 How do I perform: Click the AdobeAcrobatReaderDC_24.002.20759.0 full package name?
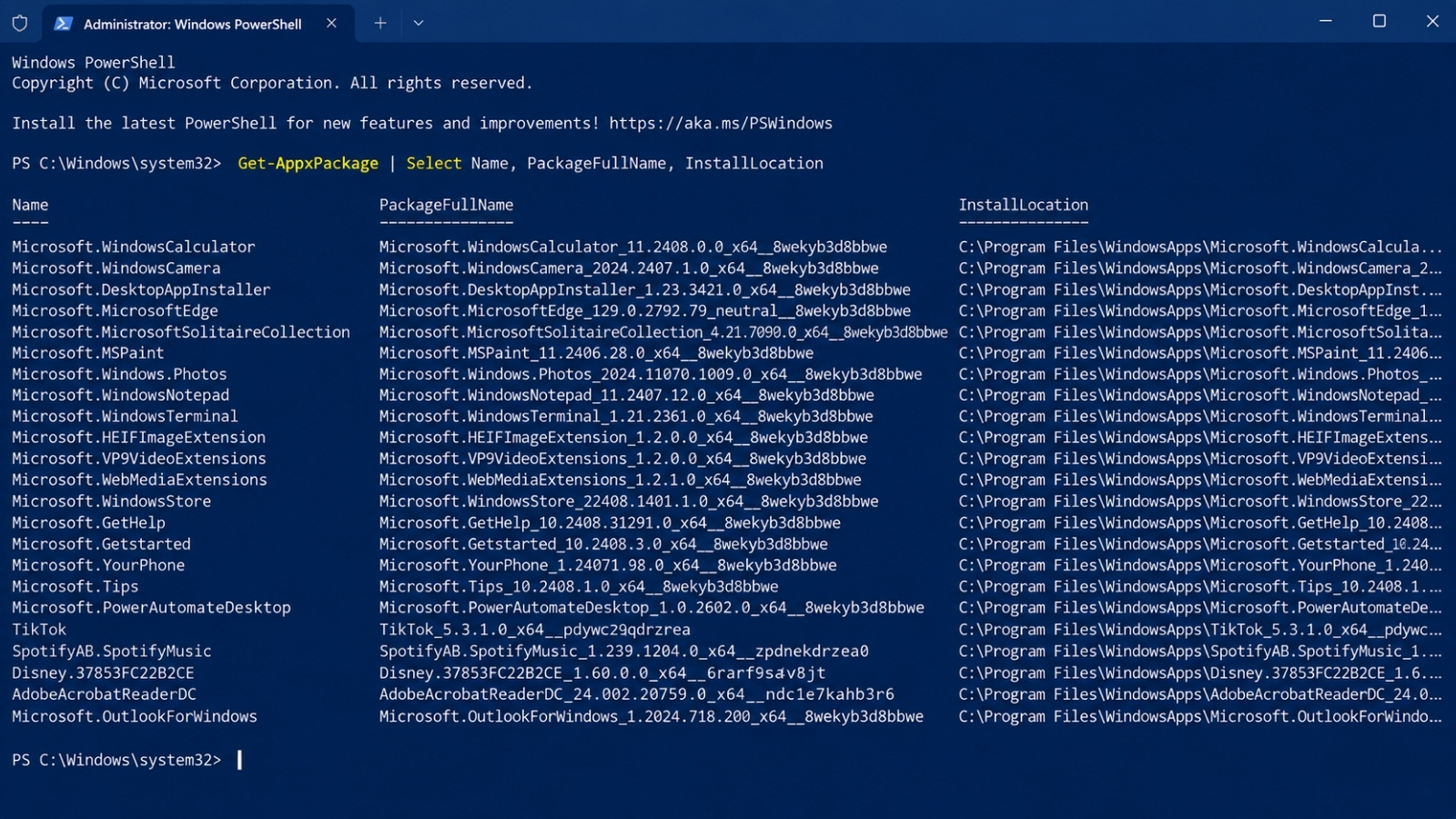pyautogui.click(x=637, y=694)
